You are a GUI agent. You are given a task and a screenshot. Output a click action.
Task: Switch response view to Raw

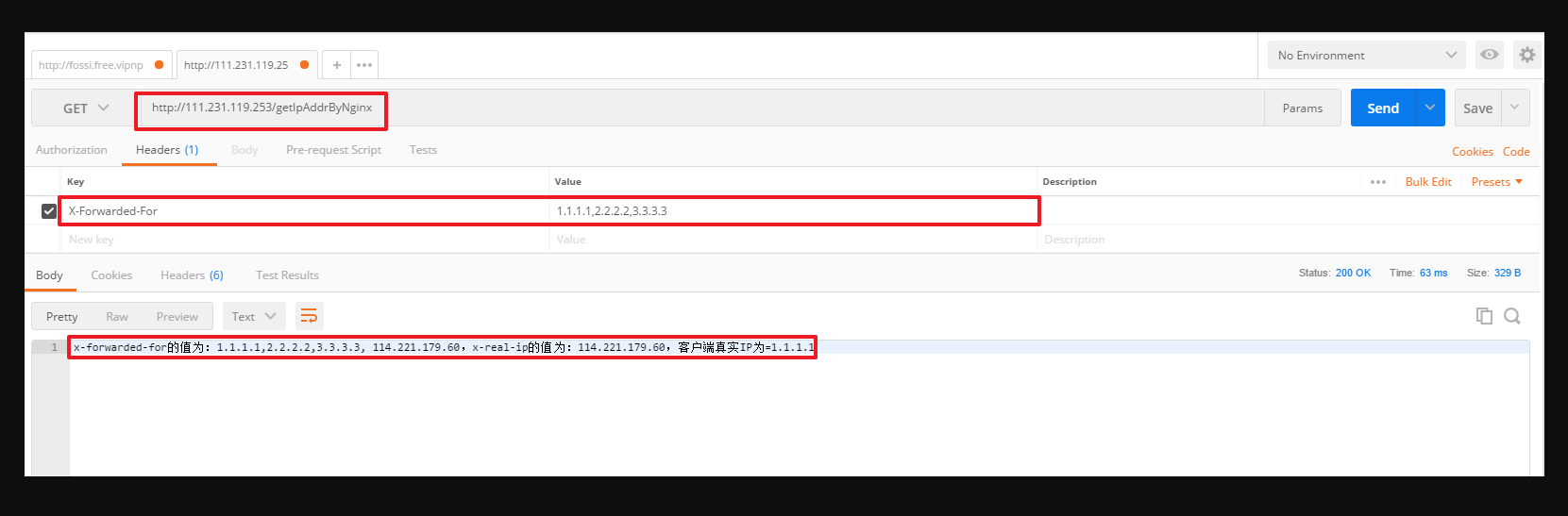[117, 316]
